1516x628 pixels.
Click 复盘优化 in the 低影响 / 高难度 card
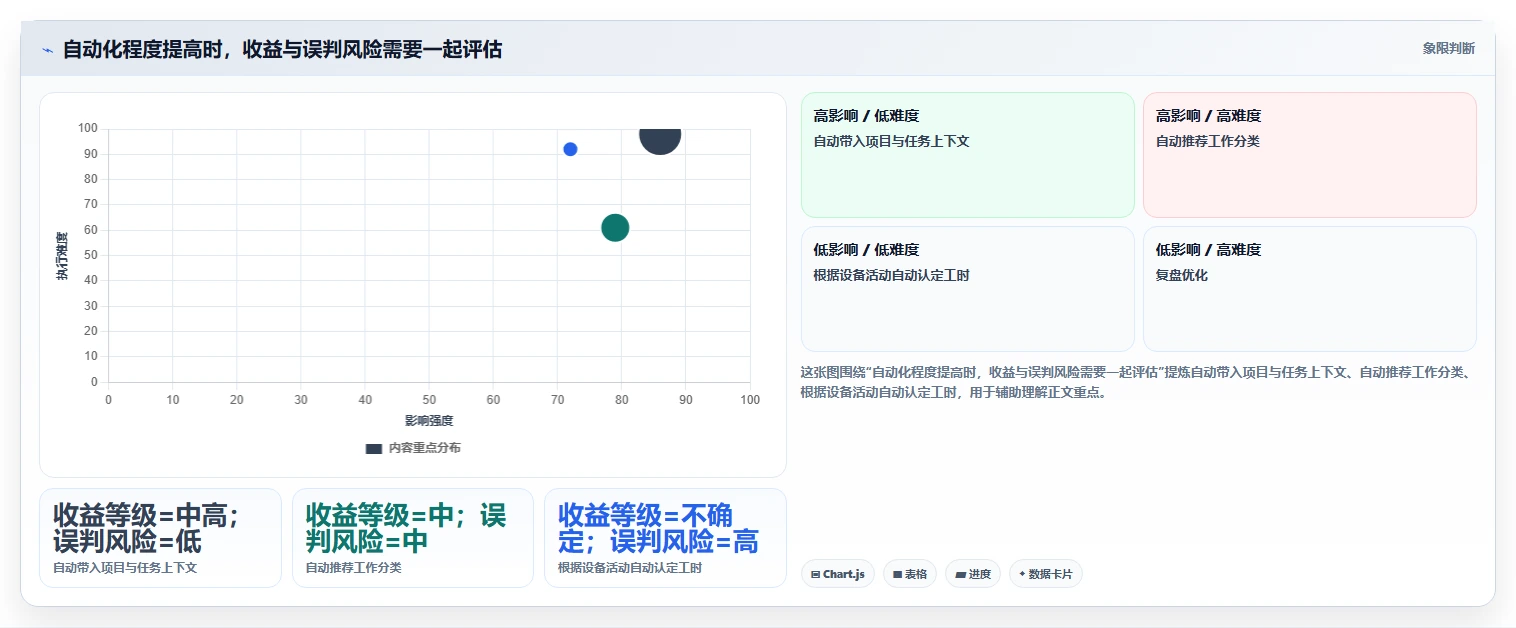(1182, 275)
